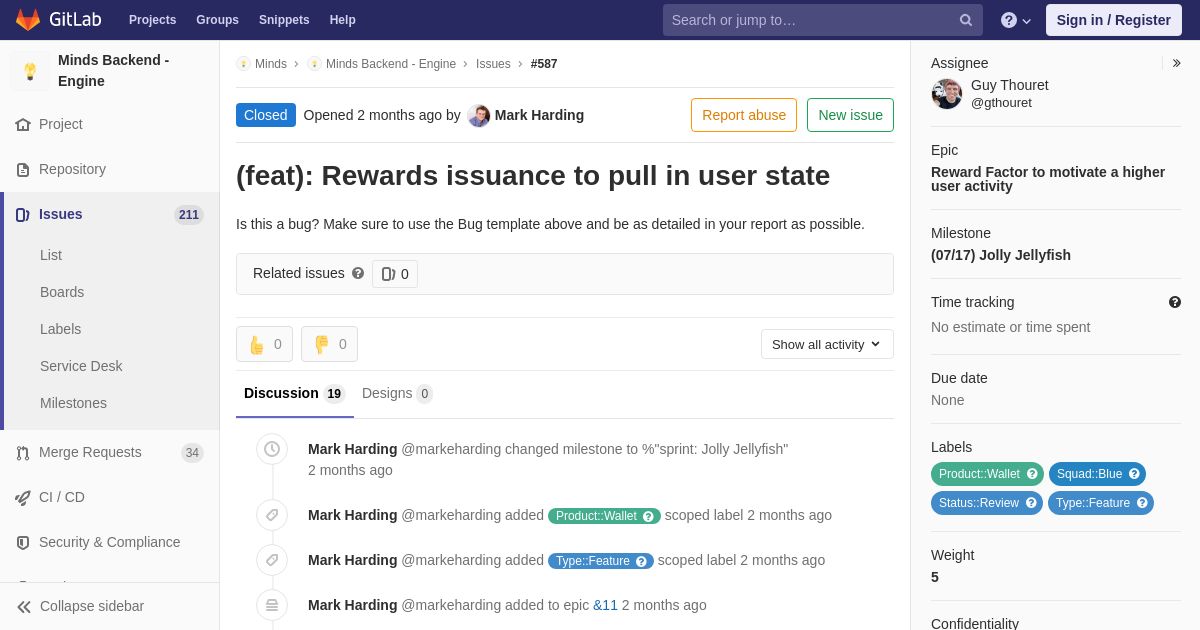The height and width of the screenshot is (630, 1200).
Task: Click the Collapse sidebar double-chevron icon
Action: [24, 607]
